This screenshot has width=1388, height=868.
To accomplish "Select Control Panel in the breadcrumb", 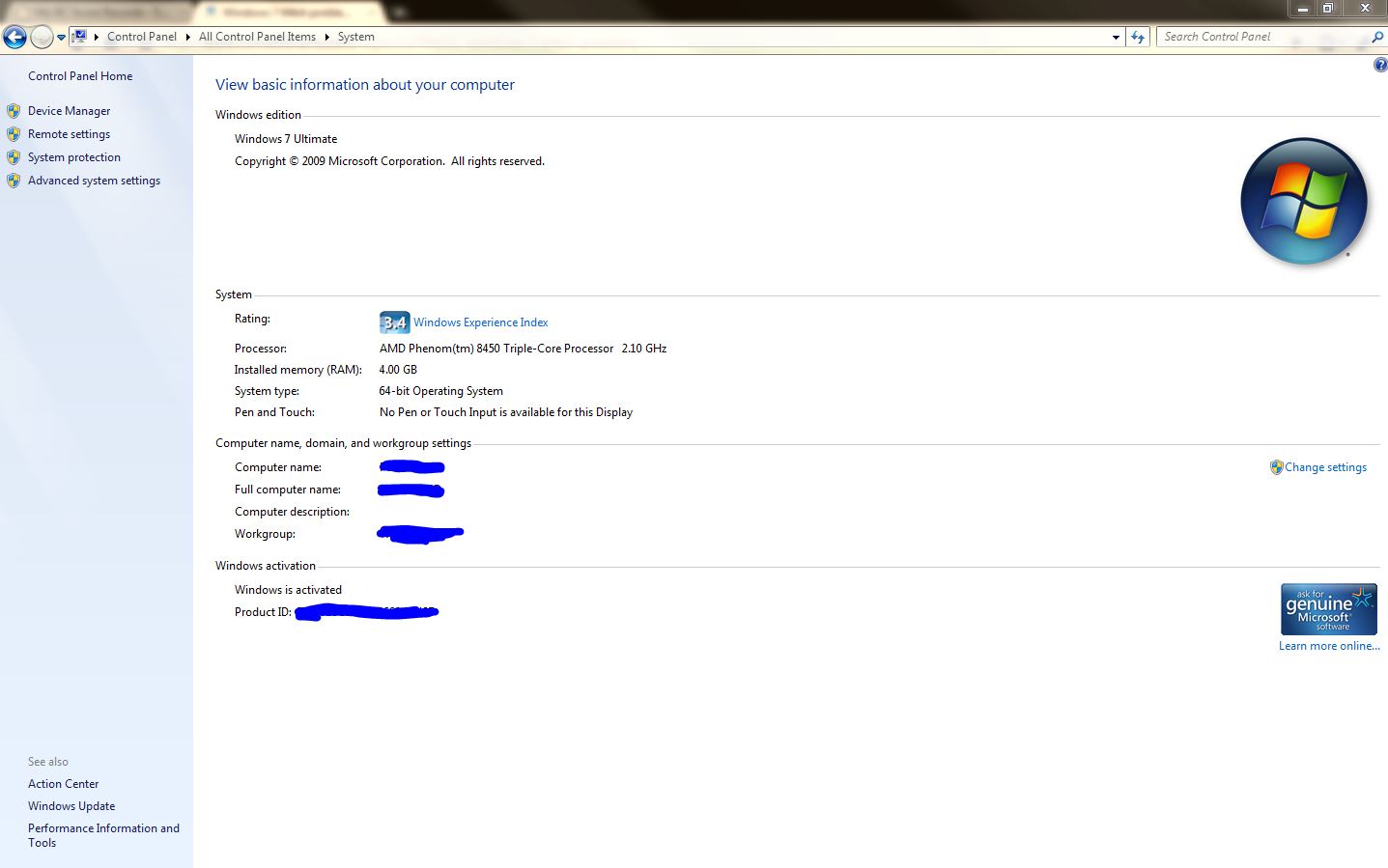I will coord(141,37).
